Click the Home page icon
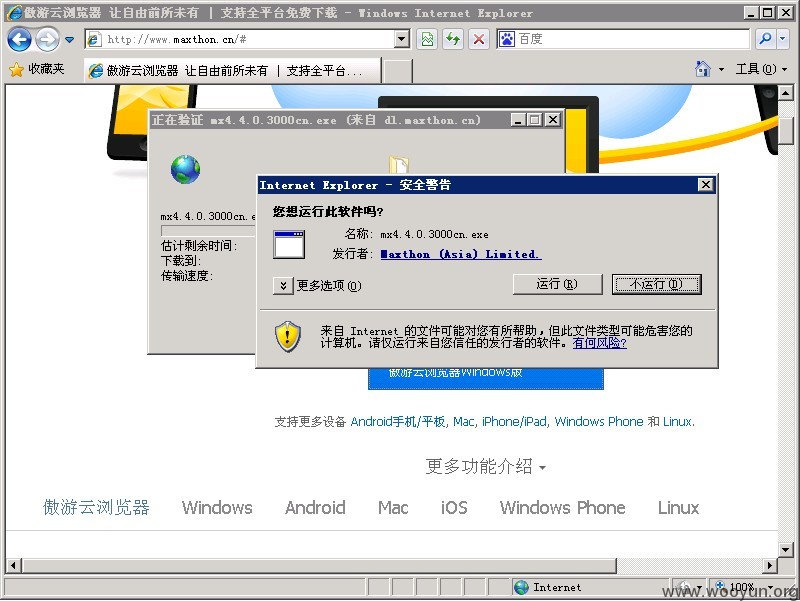 coord(703,68)
